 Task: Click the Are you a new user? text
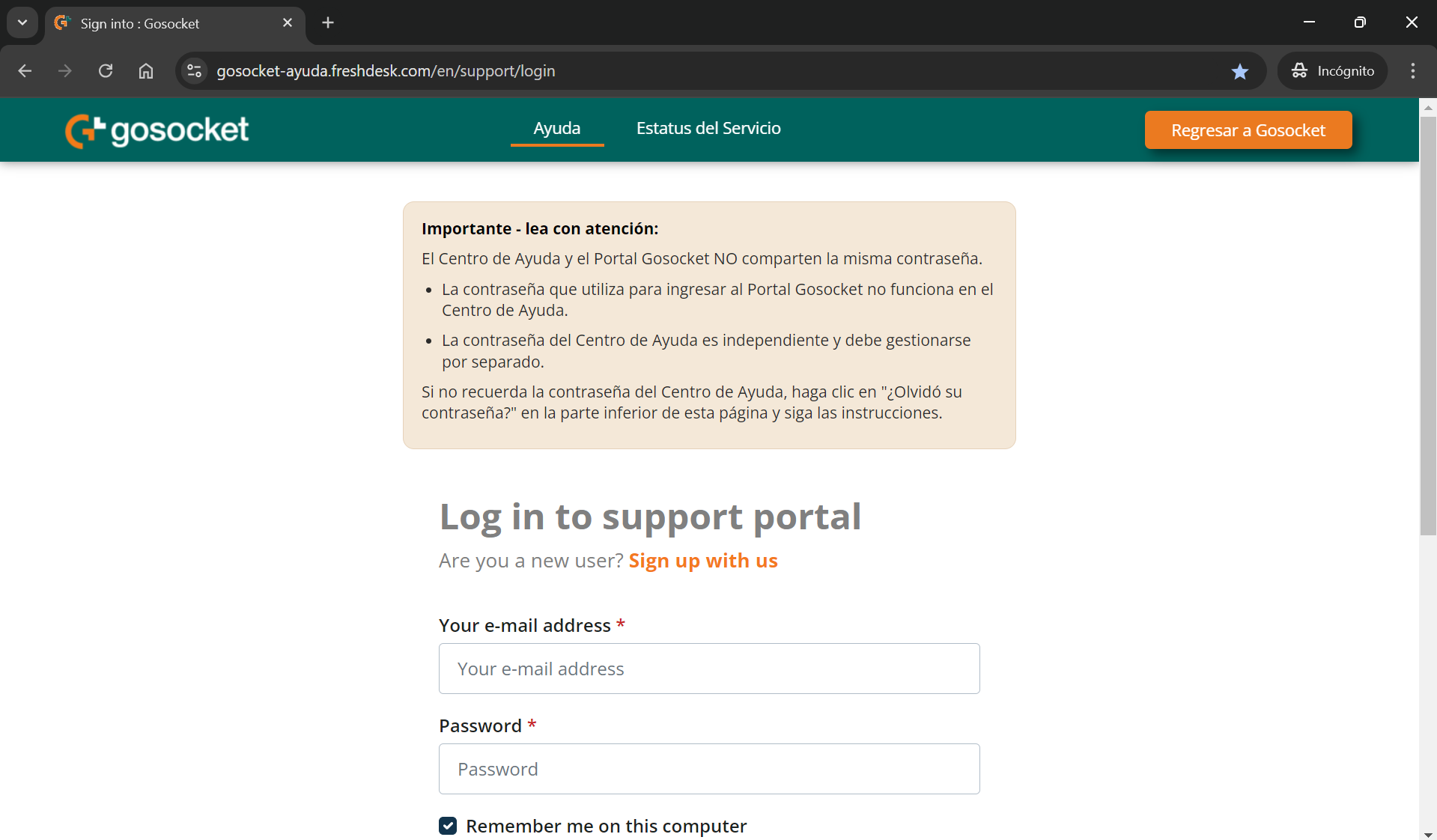click(x=531, y=561)
